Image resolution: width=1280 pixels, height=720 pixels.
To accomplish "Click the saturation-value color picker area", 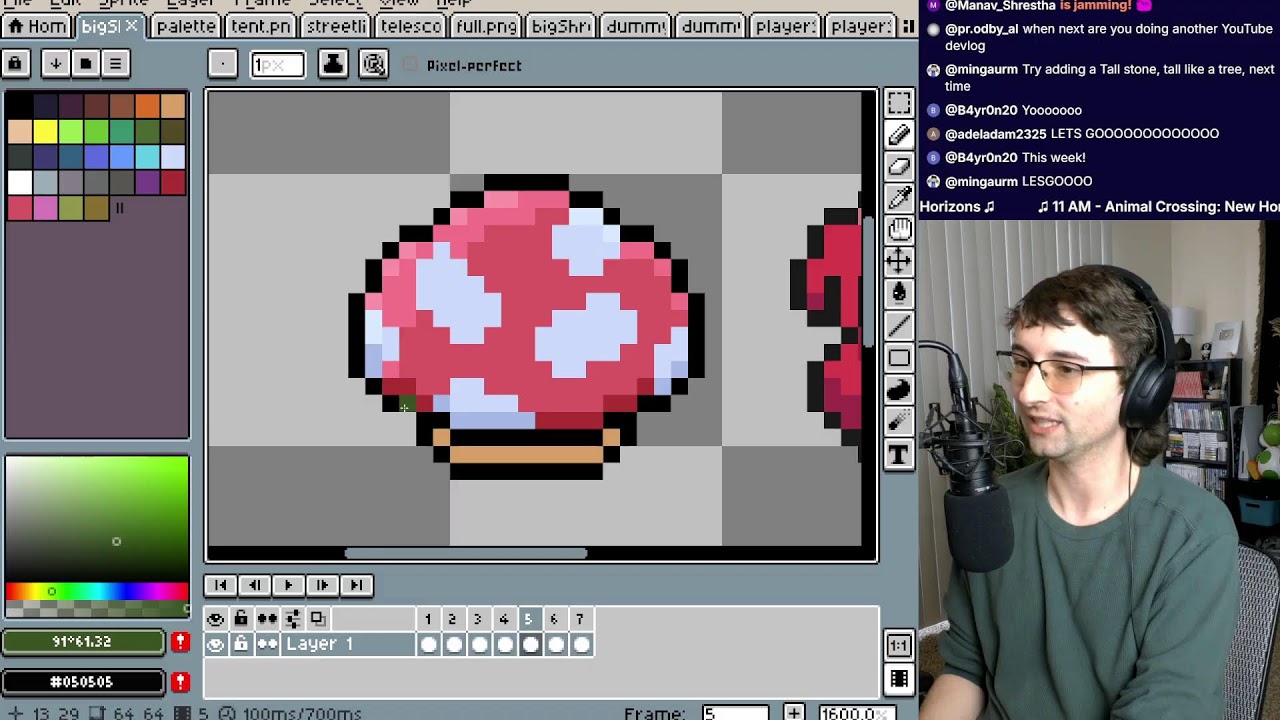I will pos(96,518).
